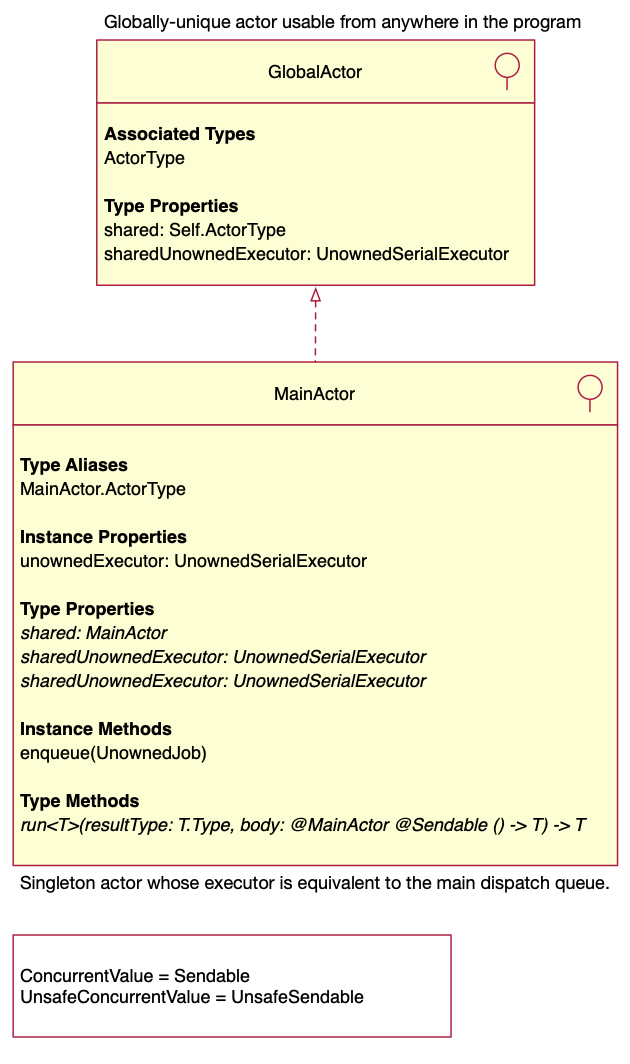Select the GlobalActor class title
This screenshot has width=630, height=1064.
[x=315, y=72]
